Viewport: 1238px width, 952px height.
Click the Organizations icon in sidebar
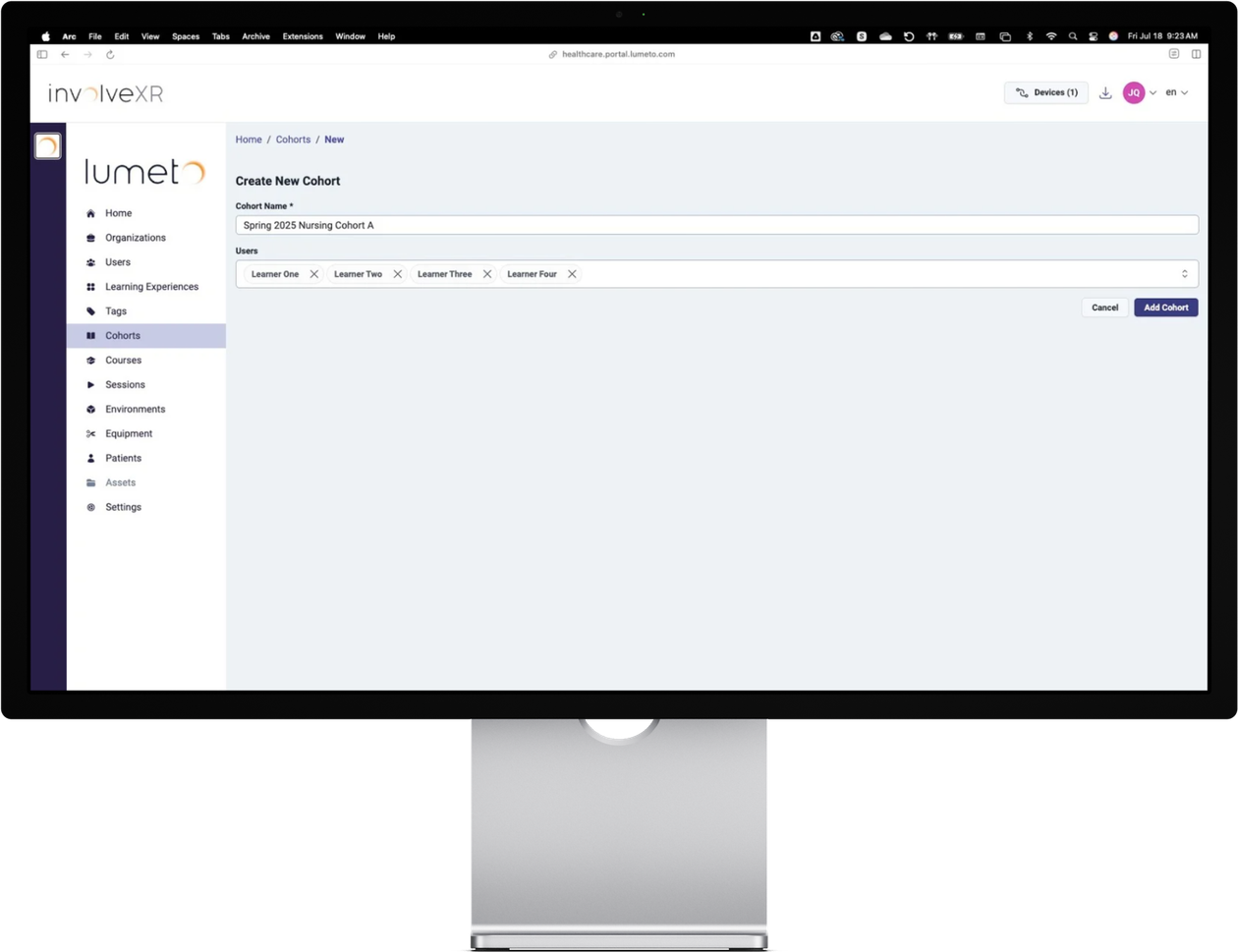[x=90, y=238]
